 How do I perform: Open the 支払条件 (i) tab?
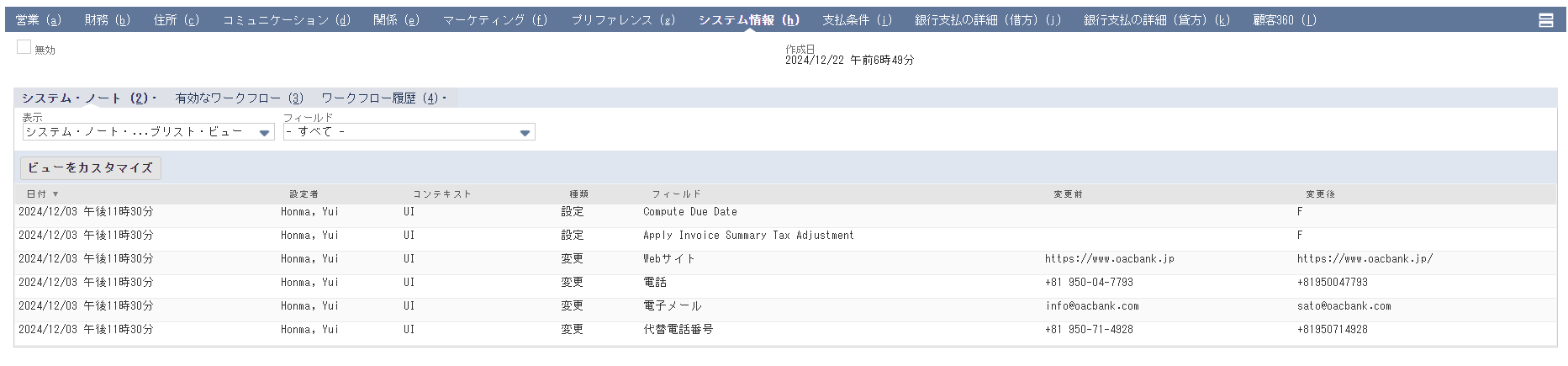coord(857,20)
